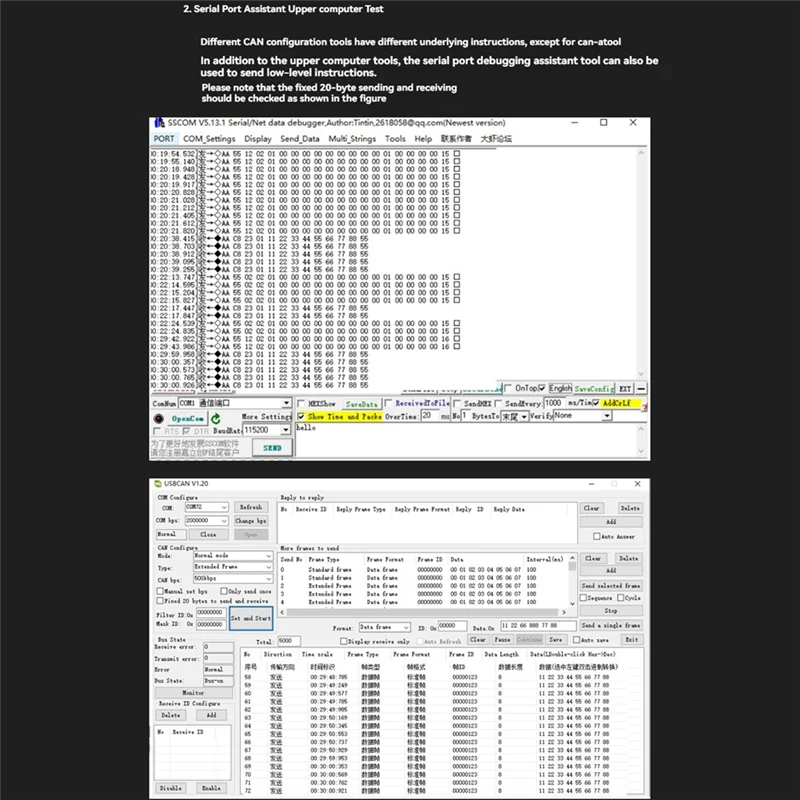Toggle the HEXShow checkbox
Viewport: 800px width, 800px height.
tap(301, 404)
